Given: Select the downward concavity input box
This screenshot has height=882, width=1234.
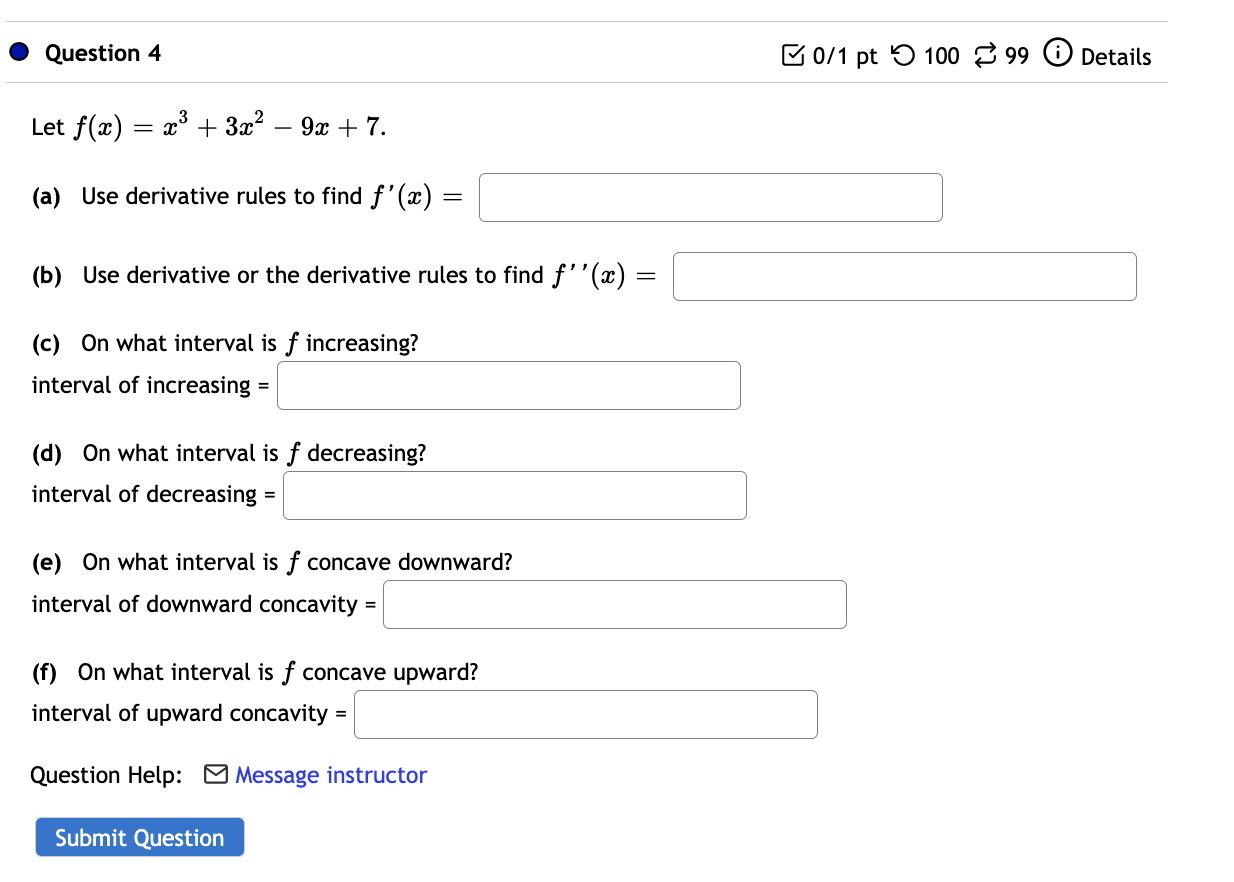Looking at the screenshot, I should (615, 604).
